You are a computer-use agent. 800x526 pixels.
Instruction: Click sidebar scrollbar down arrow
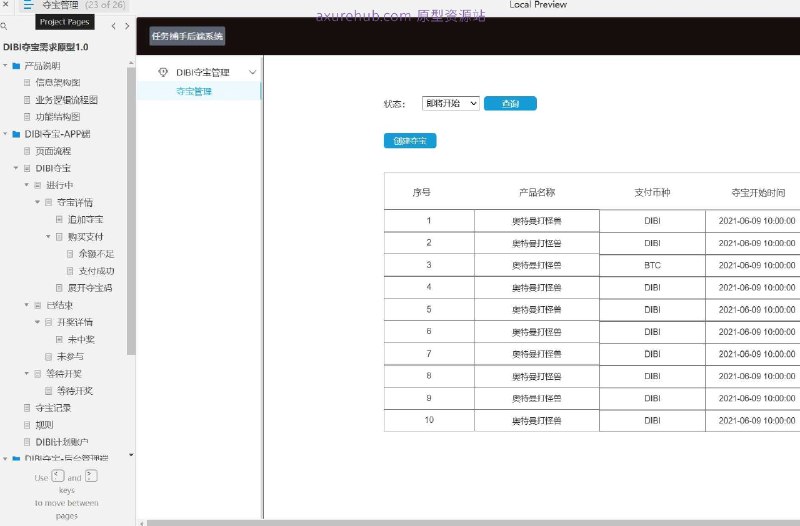click(131, 455)
